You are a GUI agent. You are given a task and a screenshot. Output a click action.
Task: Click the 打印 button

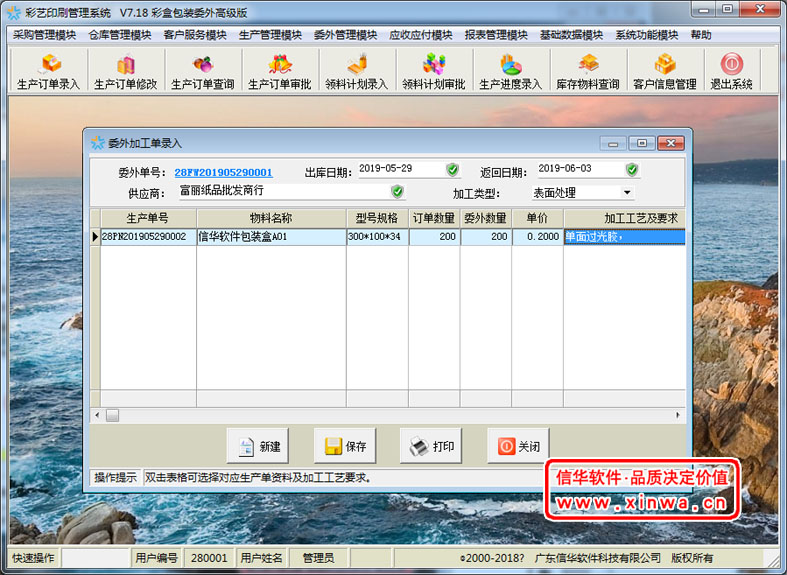tap(431, 446)
